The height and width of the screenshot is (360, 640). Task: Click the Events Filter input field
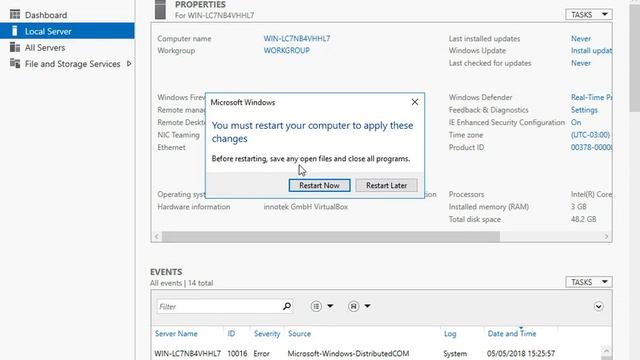(x=219, y=307)
